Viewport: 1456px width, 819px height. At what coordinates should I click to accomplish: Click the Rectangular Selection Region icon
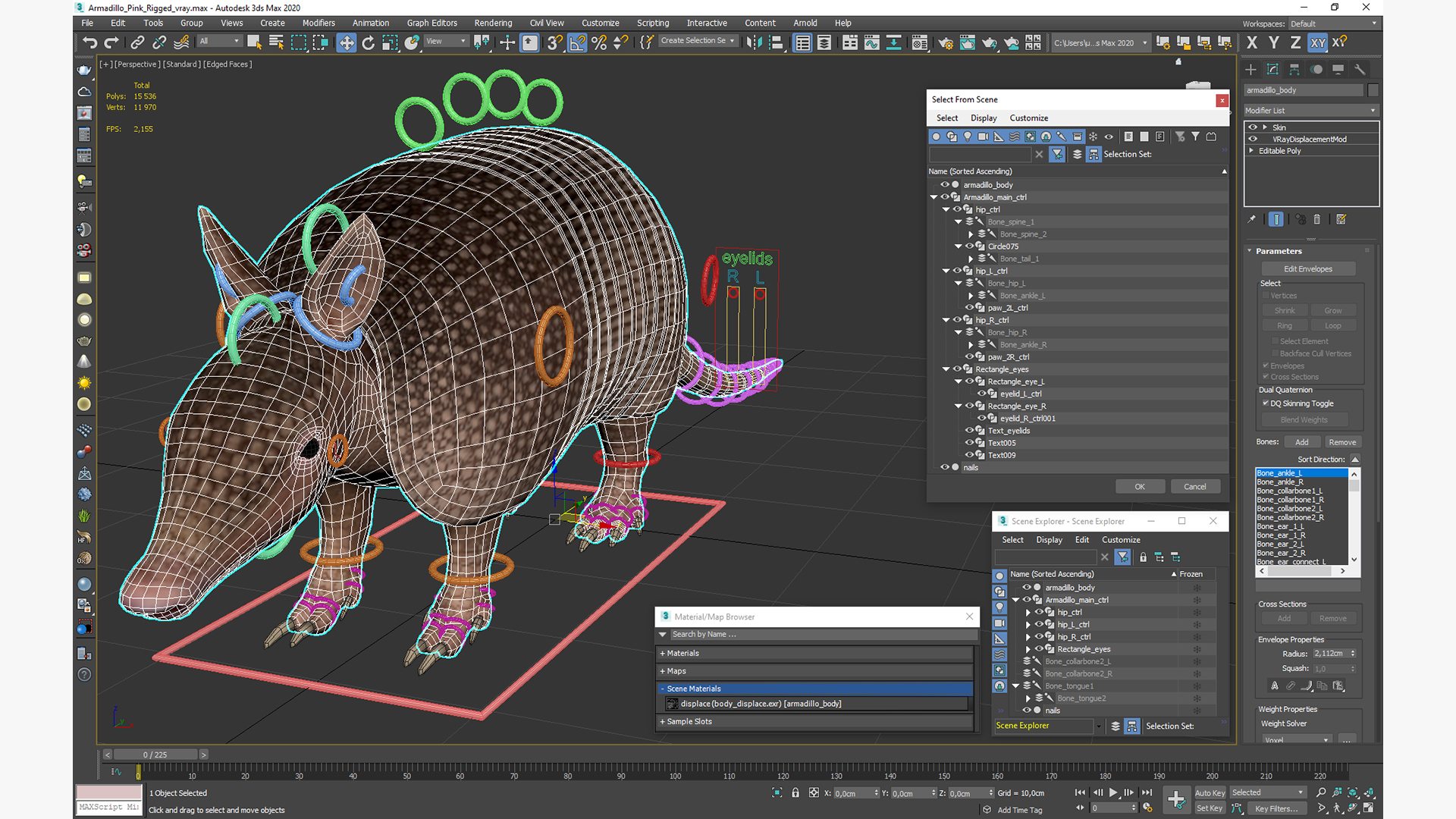299,42
